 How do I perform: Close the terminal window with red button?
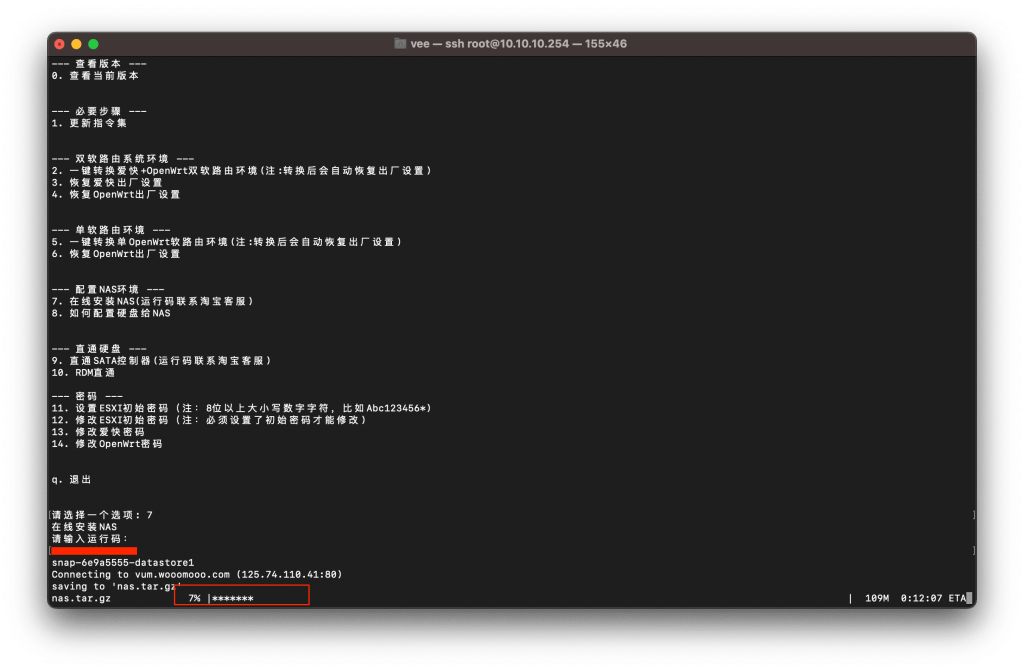(x=60, y=44)
